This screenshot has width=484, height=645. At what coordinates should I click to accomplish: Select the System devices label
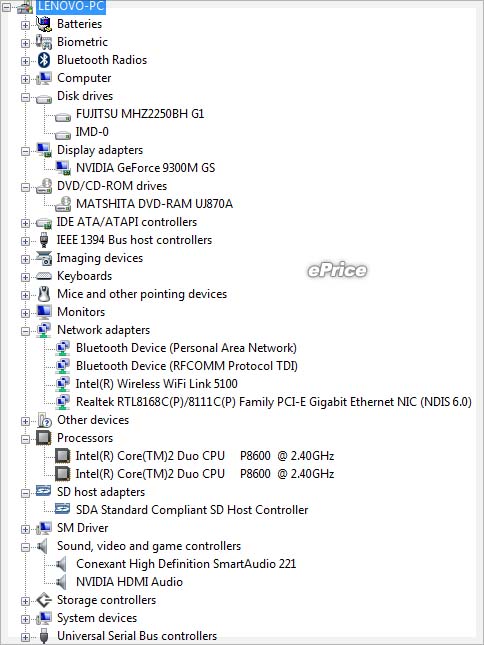pyautogui.click(x=97, y=618)
